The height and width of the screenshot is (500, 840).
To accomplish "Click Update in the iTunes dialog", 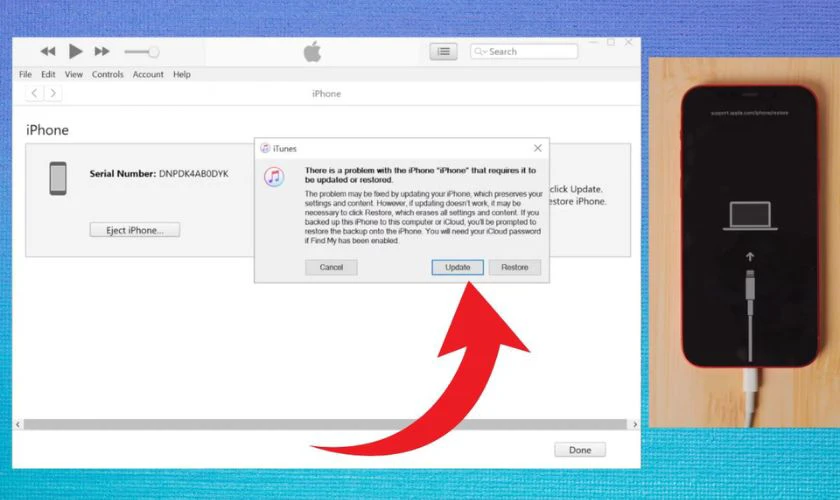I will click(x=458, y=267).
